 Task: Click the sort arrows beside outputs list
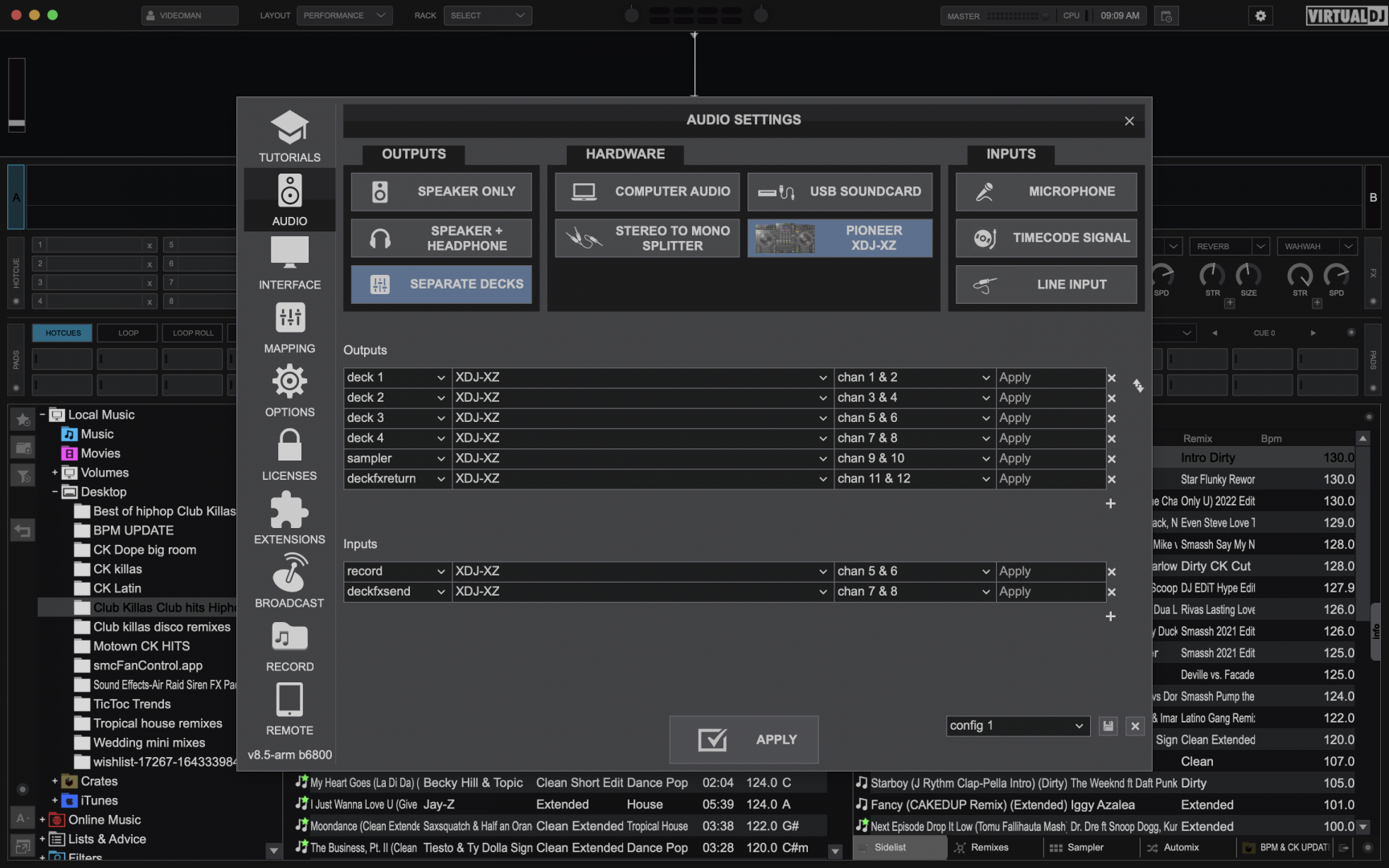1138,386
